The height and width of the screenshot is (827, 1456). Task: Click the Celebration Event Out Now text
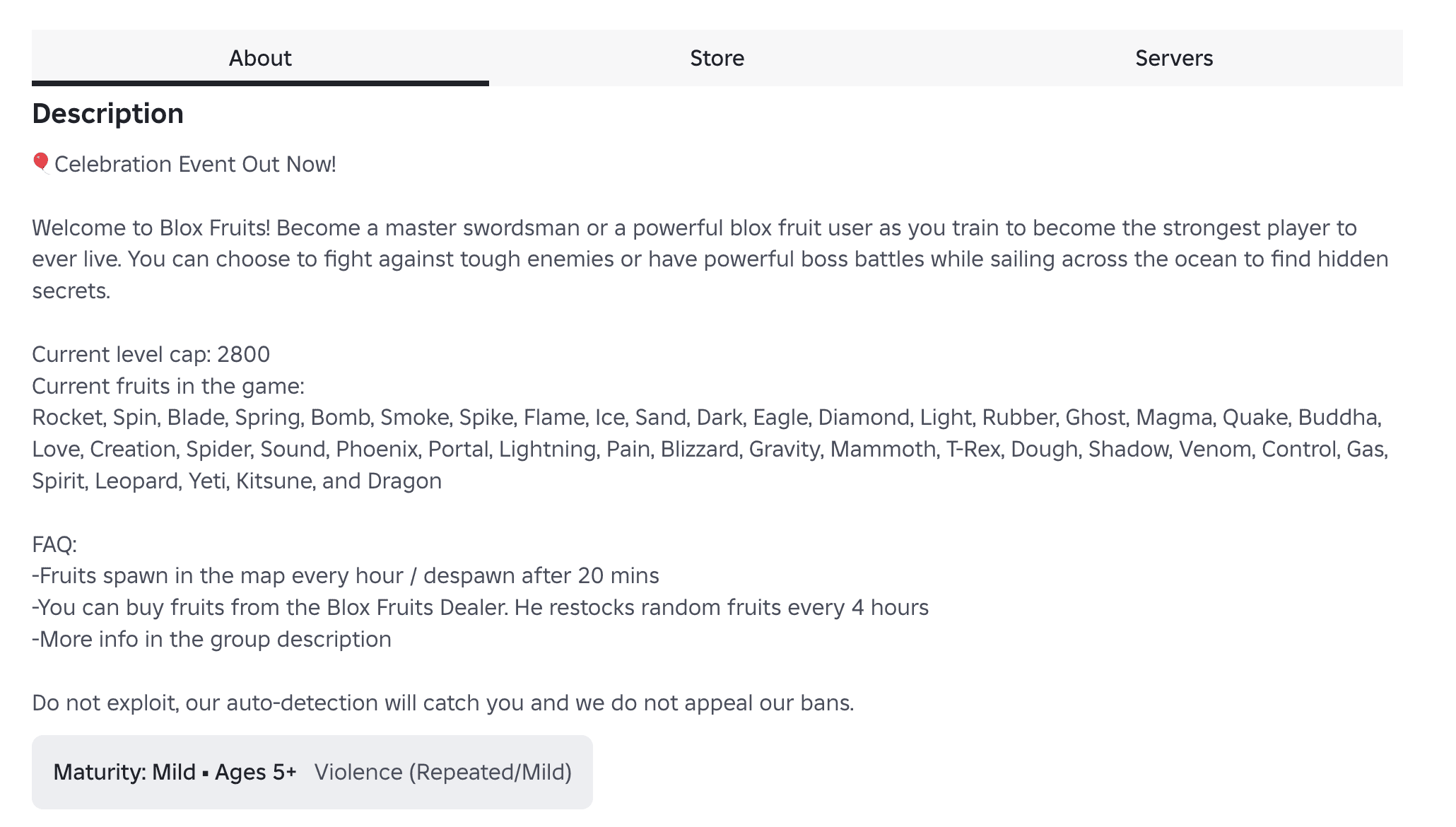click(196, 163)
